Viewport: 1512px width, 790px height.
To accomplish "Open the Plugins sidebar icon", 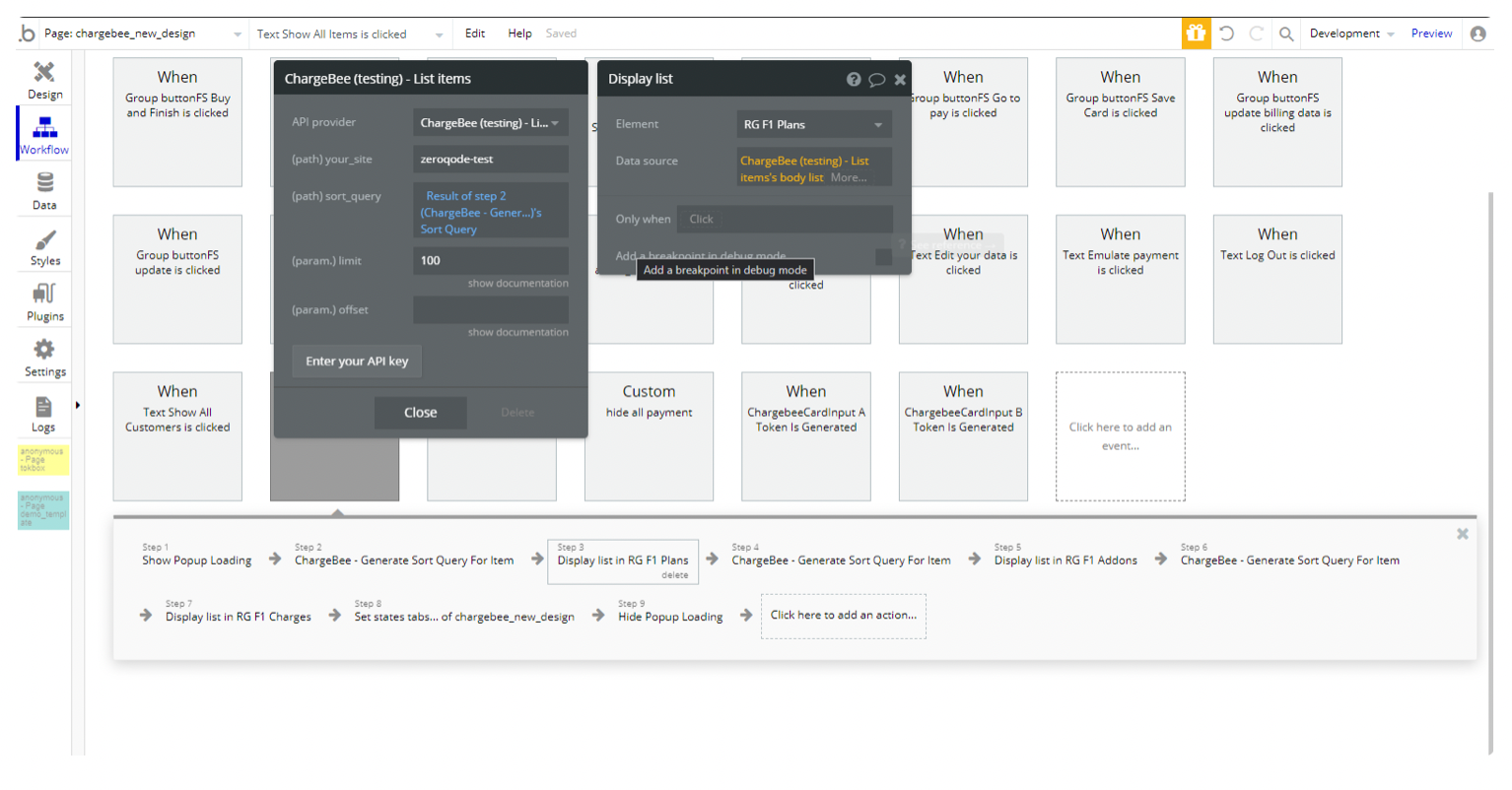I will coord(44,302).
